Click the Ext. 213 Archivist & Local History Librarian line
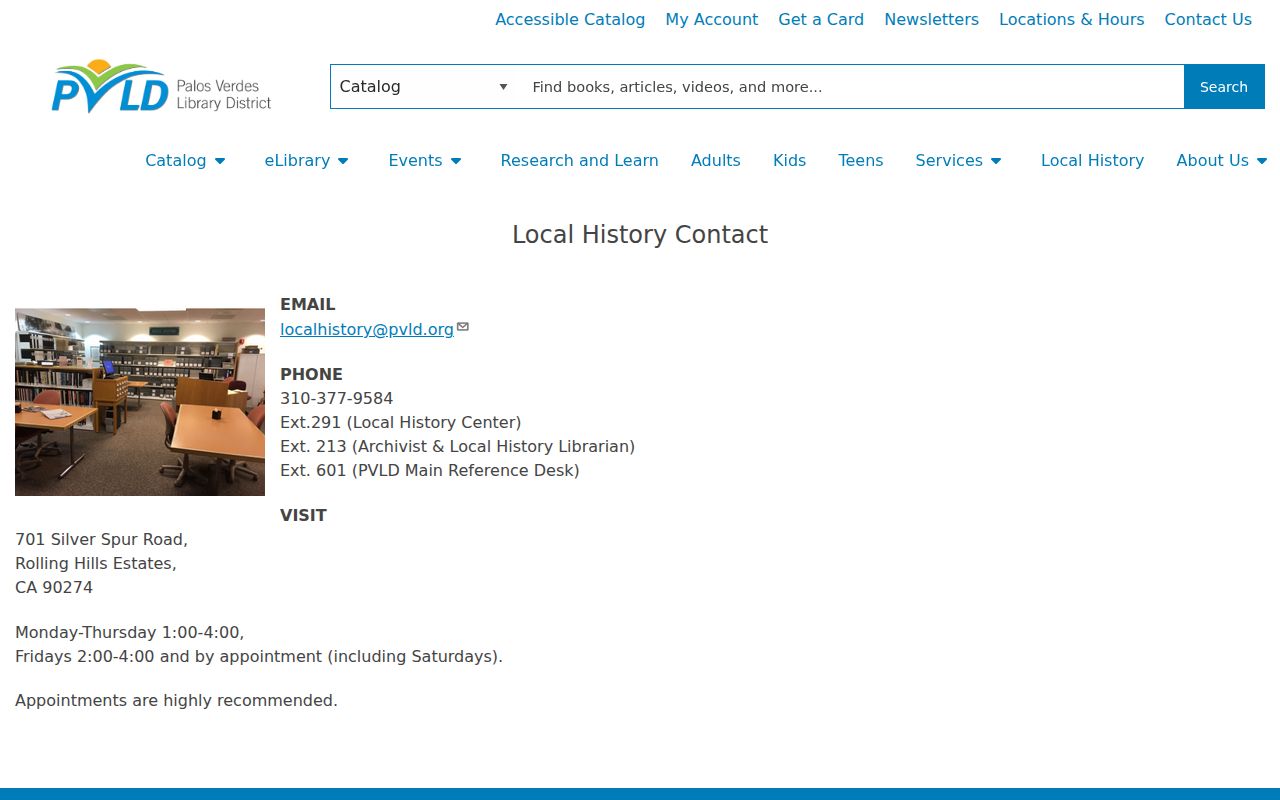Image resolution: width=1280 pixels, height=800 pixels. tap(458, 446)
